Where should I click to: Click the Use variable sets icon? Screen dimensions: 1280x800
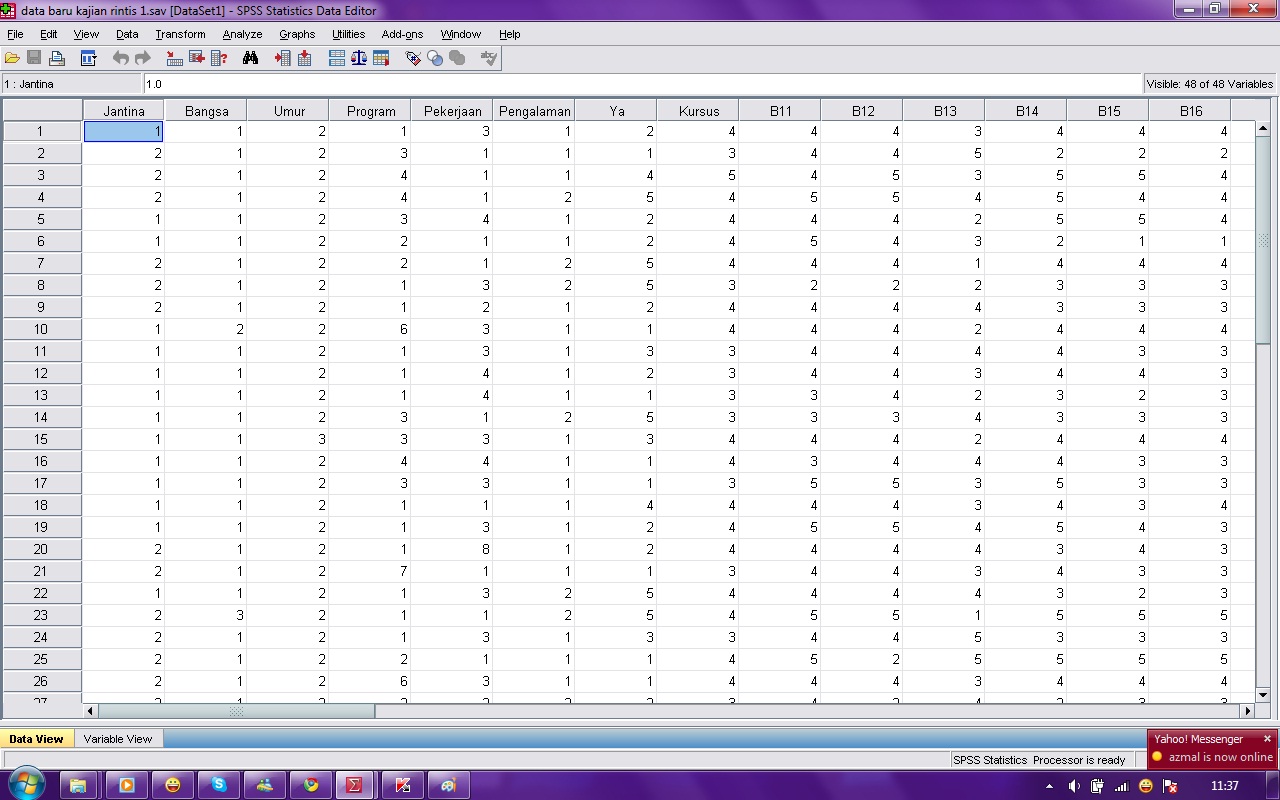(435, 58)
